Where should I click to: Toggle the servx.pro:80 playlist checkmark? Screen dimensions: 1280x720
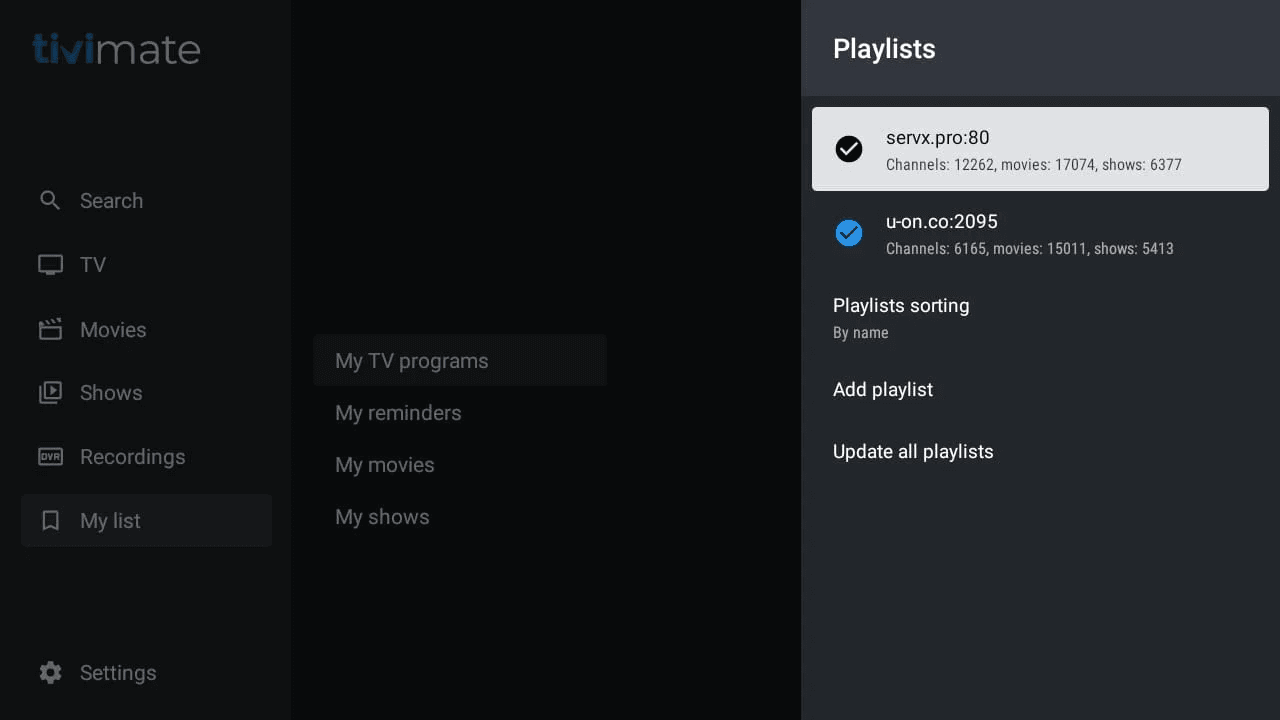(849, 149)
